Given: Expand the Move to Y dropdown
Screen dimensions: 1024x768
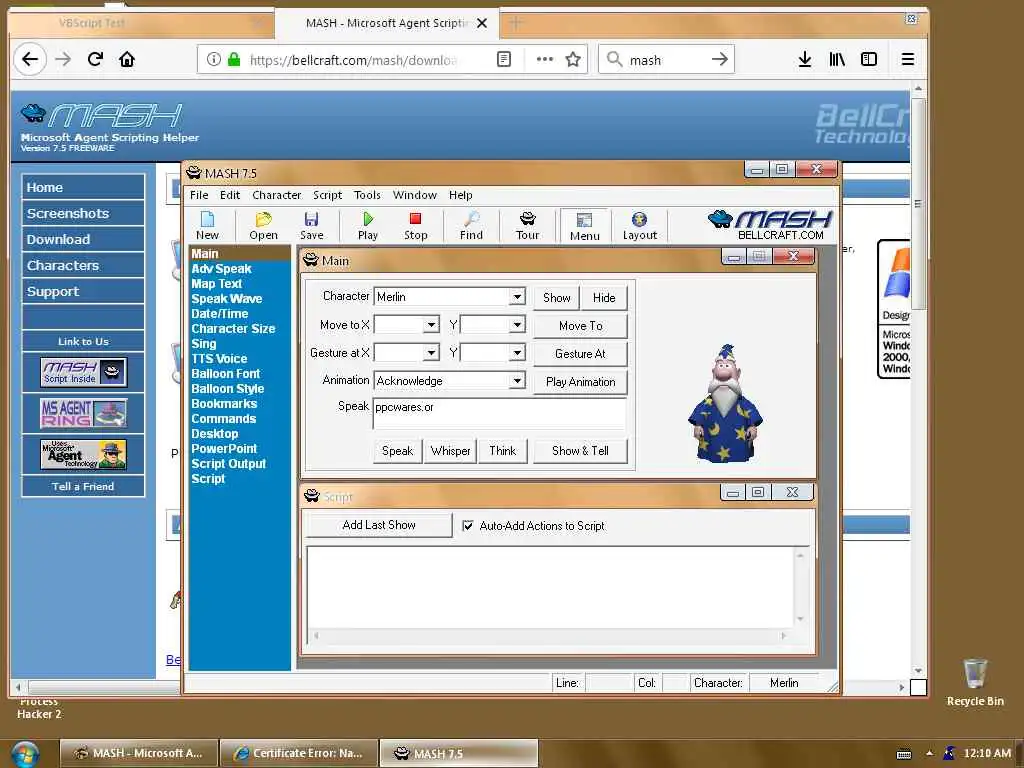Looking at the screenshot, I should tap(517, 325).
